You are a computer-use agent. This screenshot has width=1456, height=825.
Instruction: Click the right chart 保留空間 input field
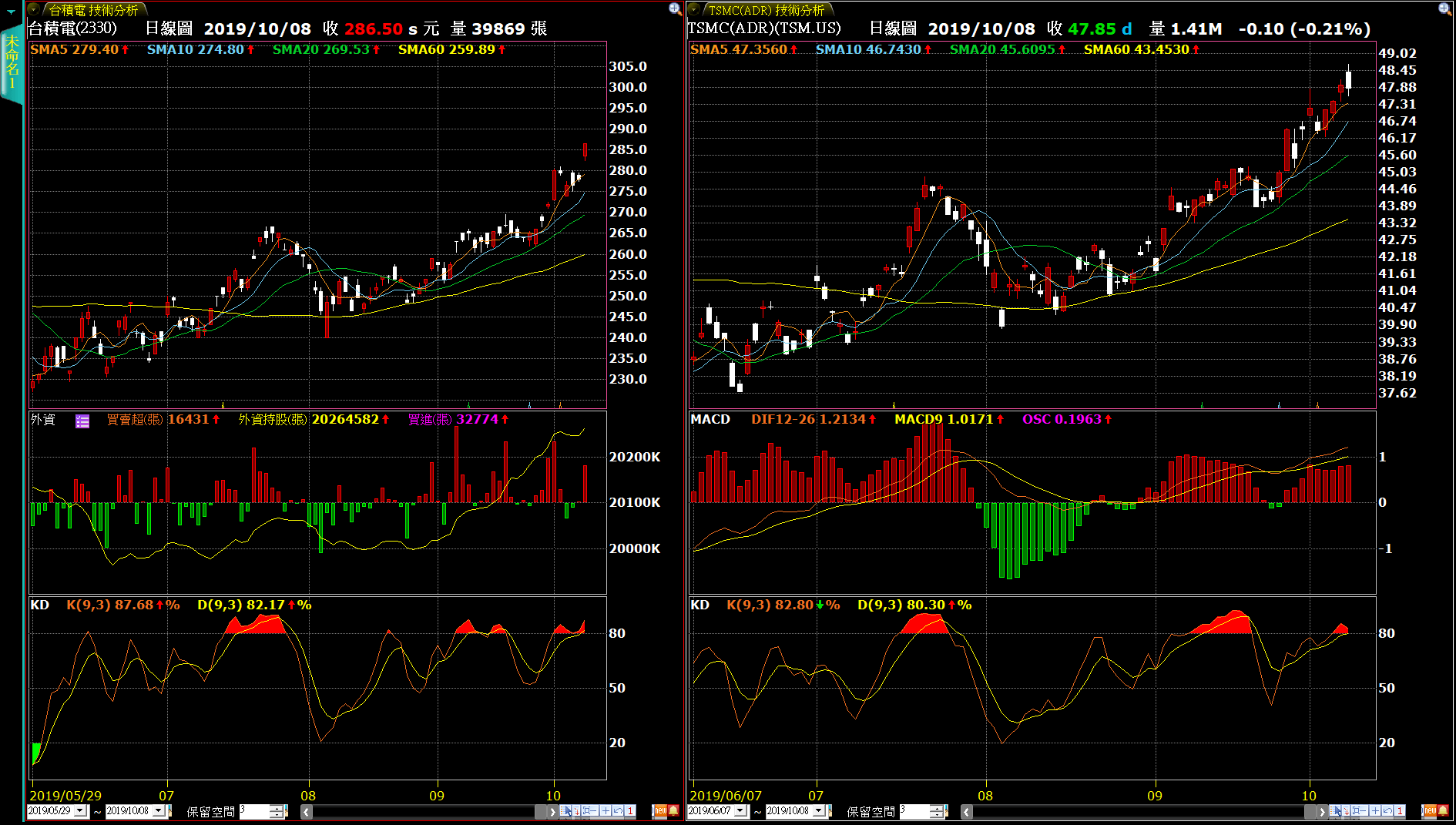914,811
